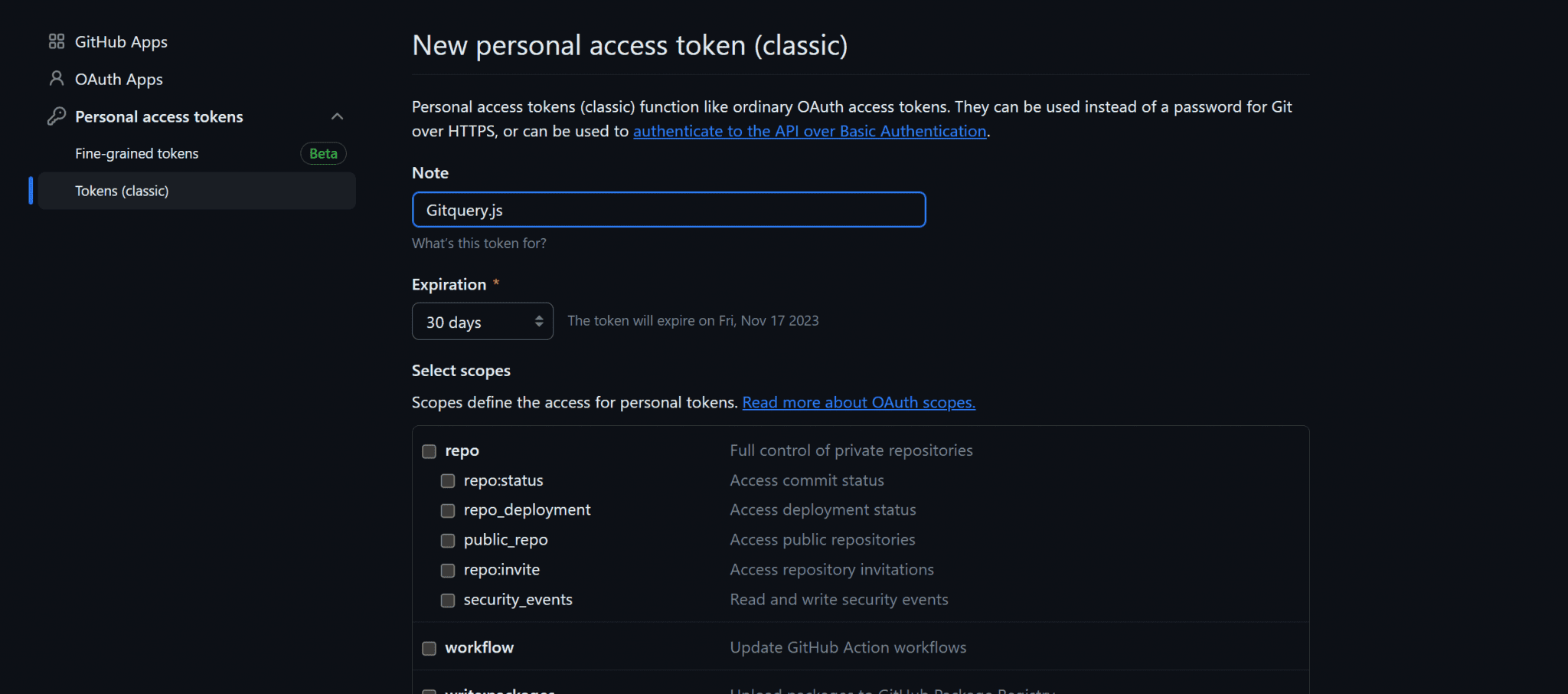Select Tokens (classic) in the sidebar
Viewport: 1568px width, 694px height.
point(122,191)
